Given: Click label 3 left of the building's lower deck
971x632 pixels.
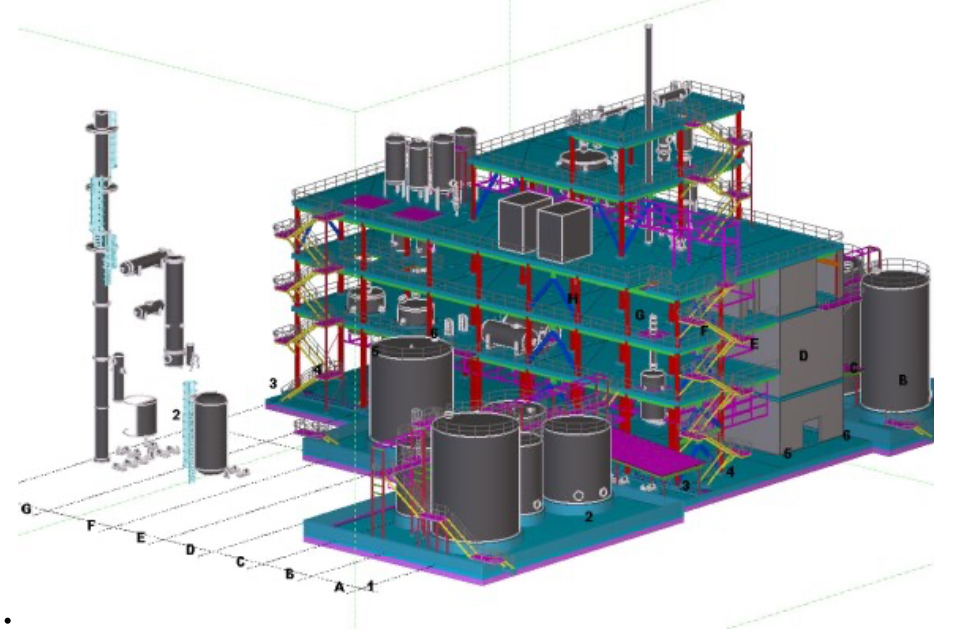Looking at the screenshot, I should coord(273,383).
